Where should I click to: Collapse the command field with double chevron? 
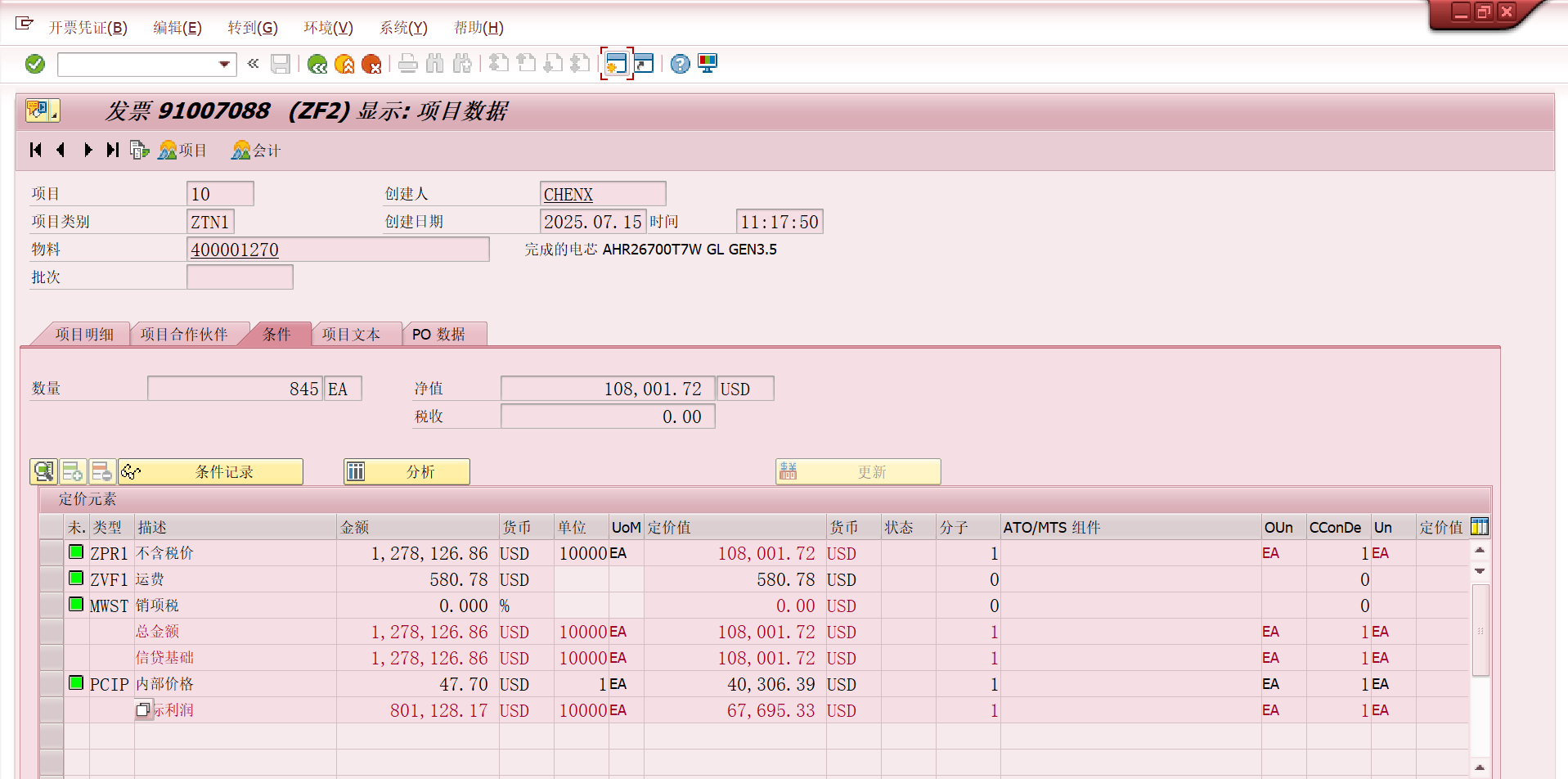coord(254,64)
